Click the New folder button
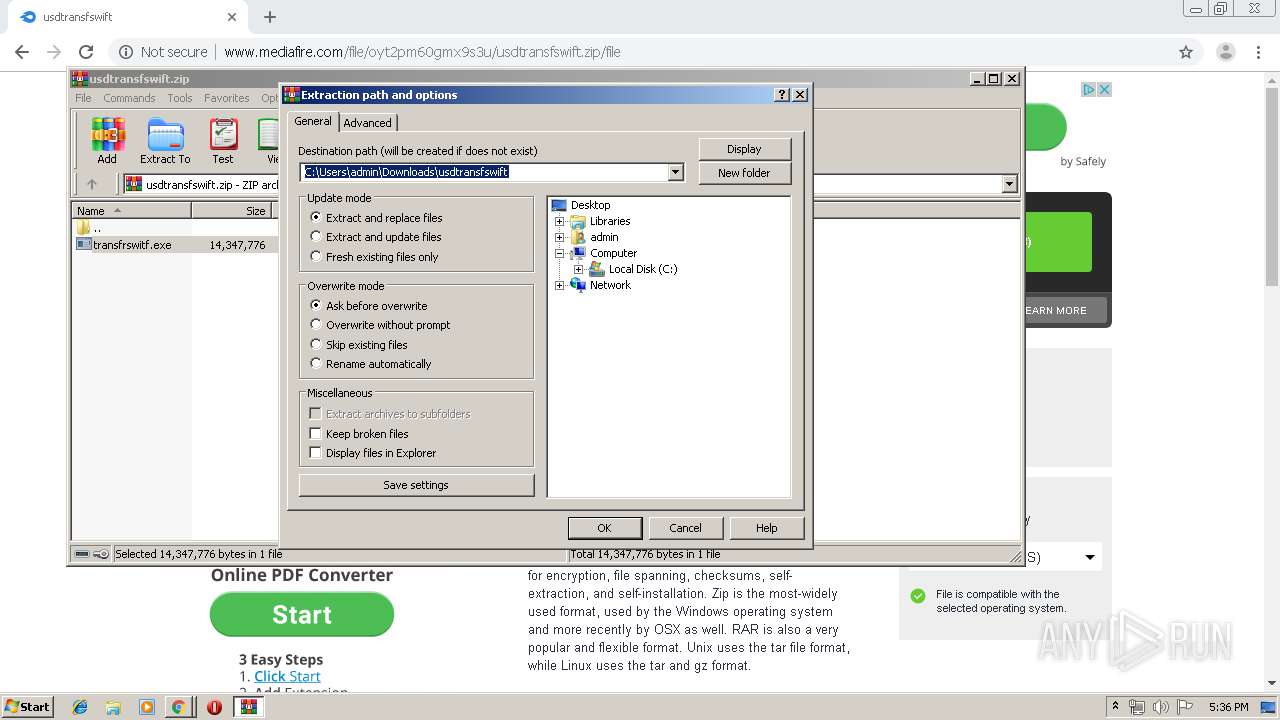The height and width of the screenshot is (720, 1280). point(744,173)
